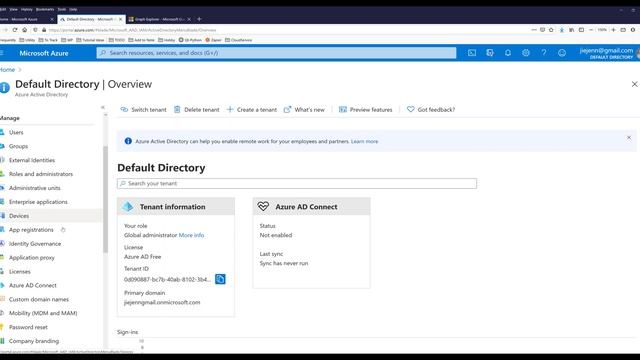The height and width of the screenshot is (360, 640).
Task: Copy the Tenant ID to clipboard
Action: coord(220,279)
